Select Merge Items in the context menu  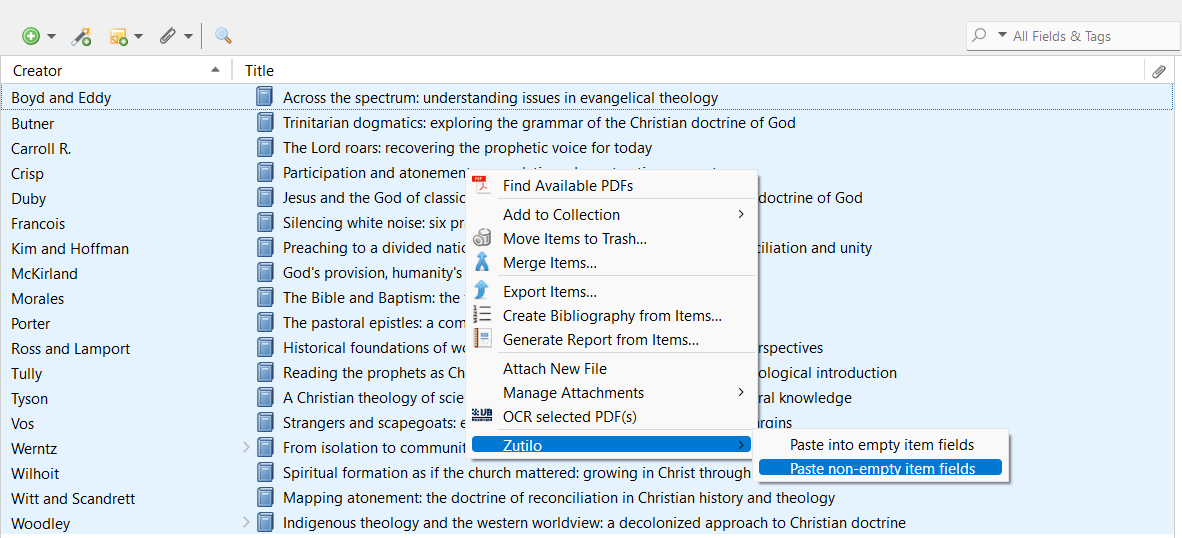tap(549, 263)
